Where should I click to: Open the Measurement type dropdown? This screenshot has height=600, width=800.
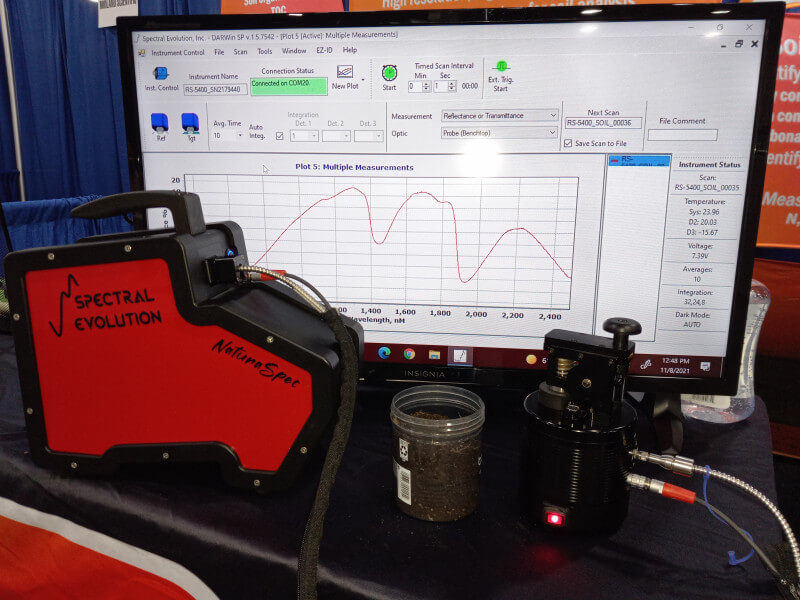click(499, 116)
